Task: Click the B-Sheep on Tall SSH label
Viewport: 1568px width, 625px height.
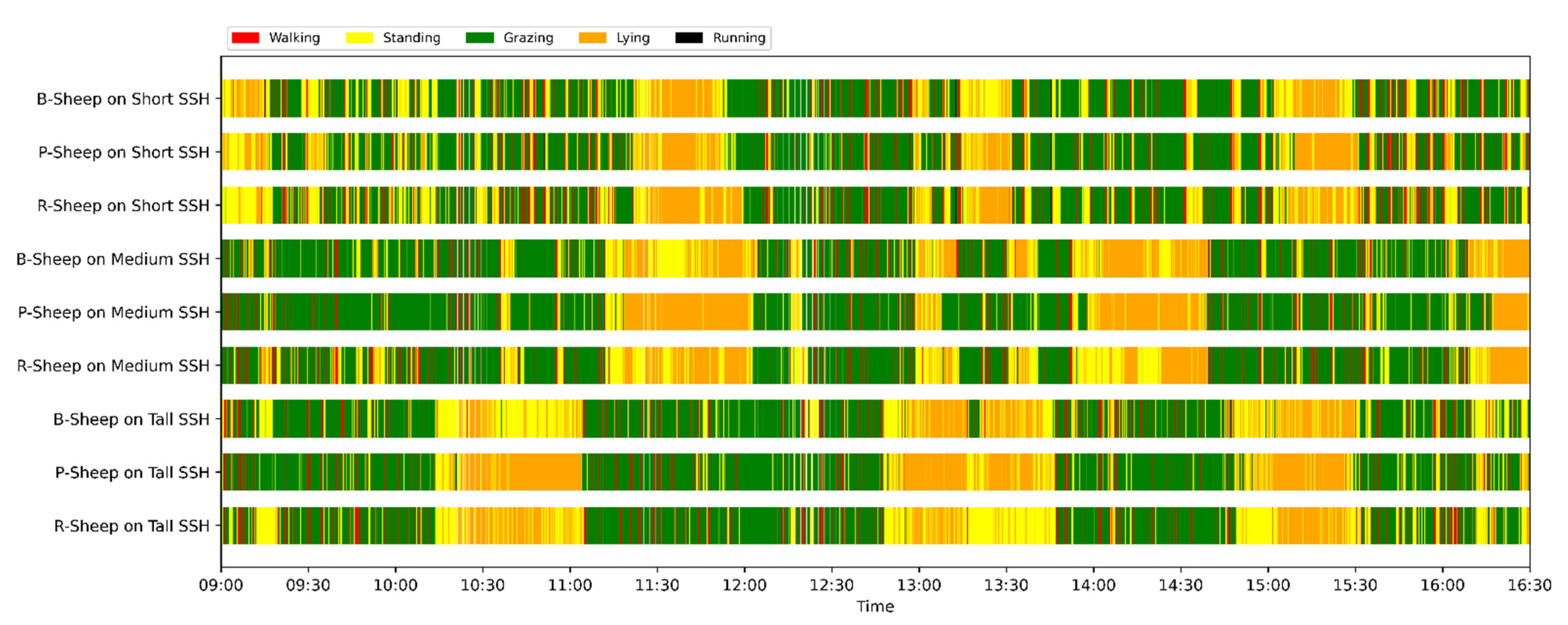Action: click(131, 419)
